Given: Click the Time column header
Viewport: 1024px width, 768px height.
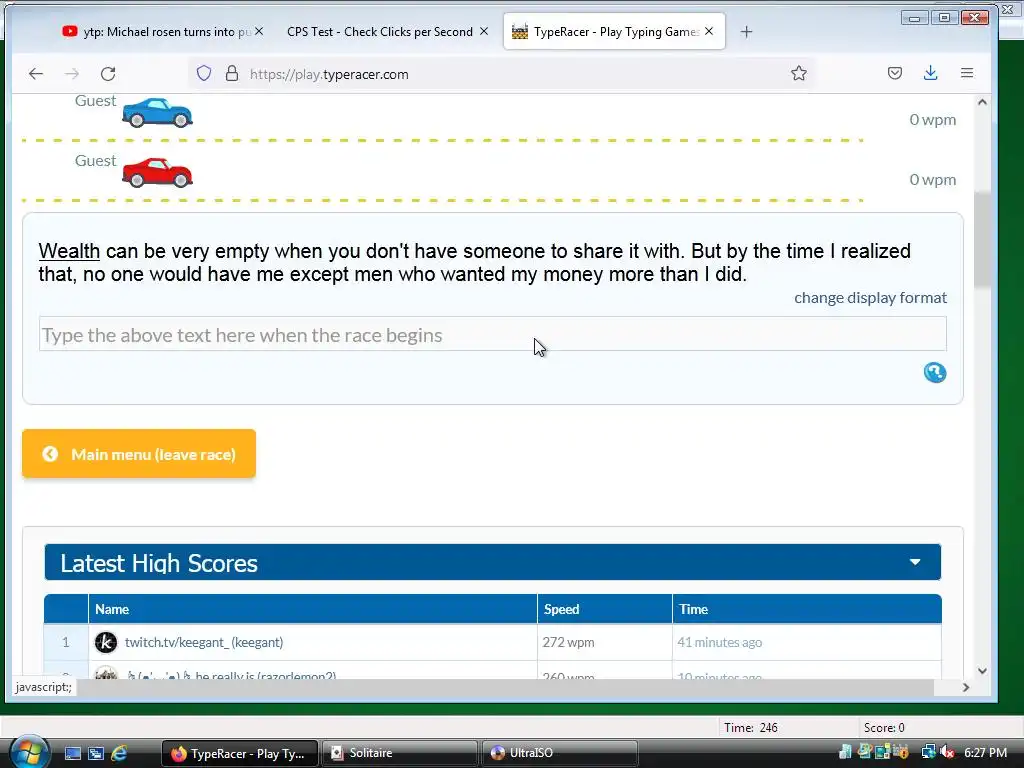Looking at the screenshot, I should (x=807, y=609).
